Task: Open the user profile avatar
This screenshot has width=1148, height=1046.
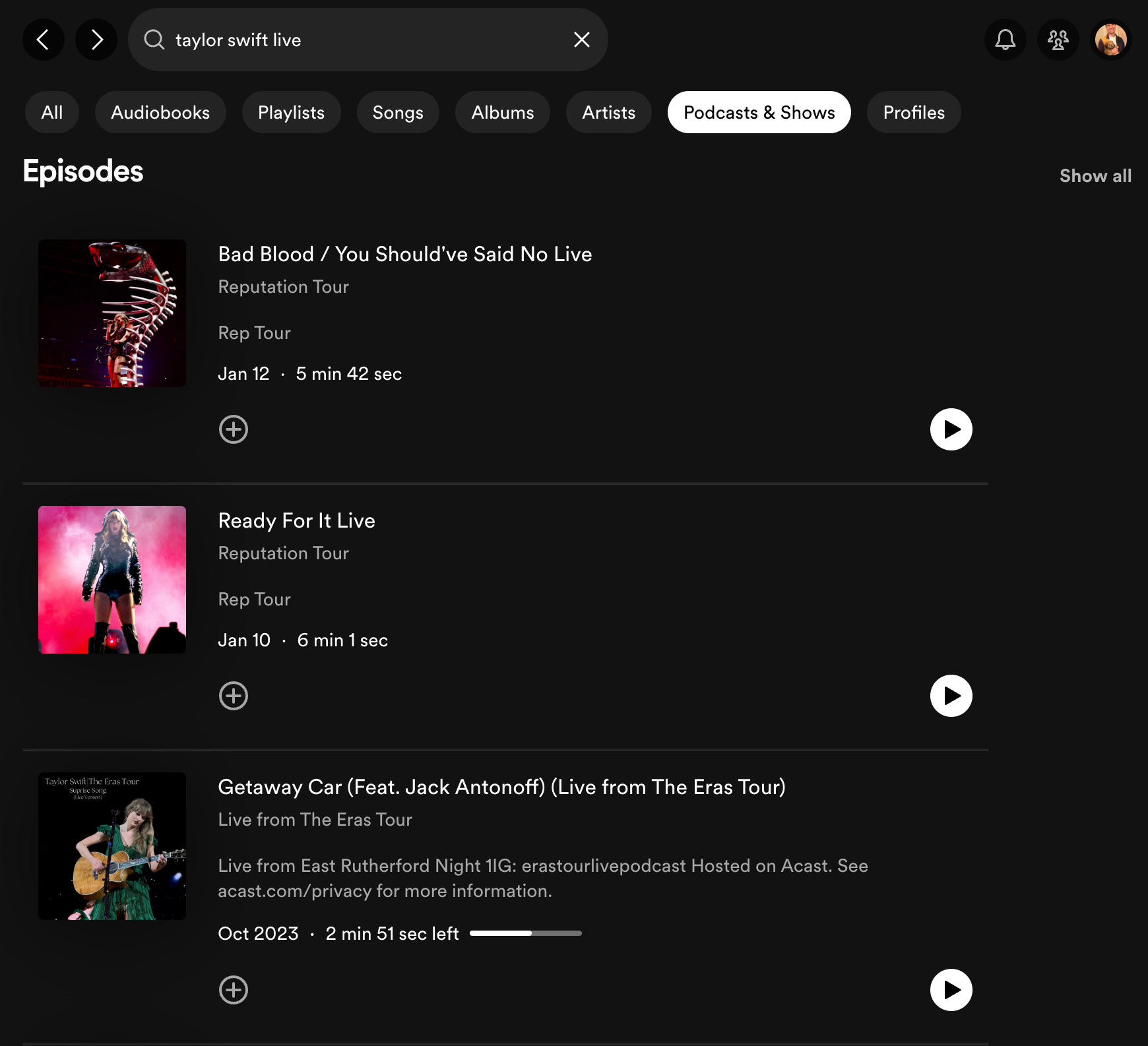Action: [x=1110, y=40]
